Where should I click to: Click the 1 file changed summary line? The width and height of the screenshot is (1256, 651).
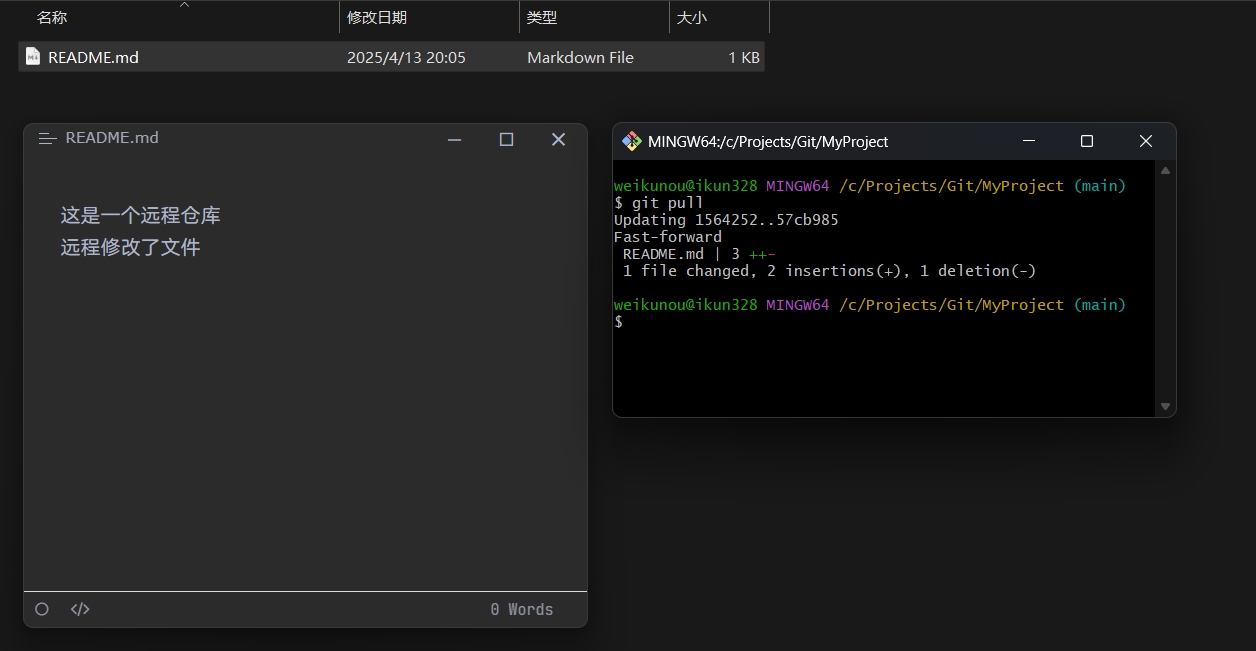pyautogui.click(x=829, y=271)
